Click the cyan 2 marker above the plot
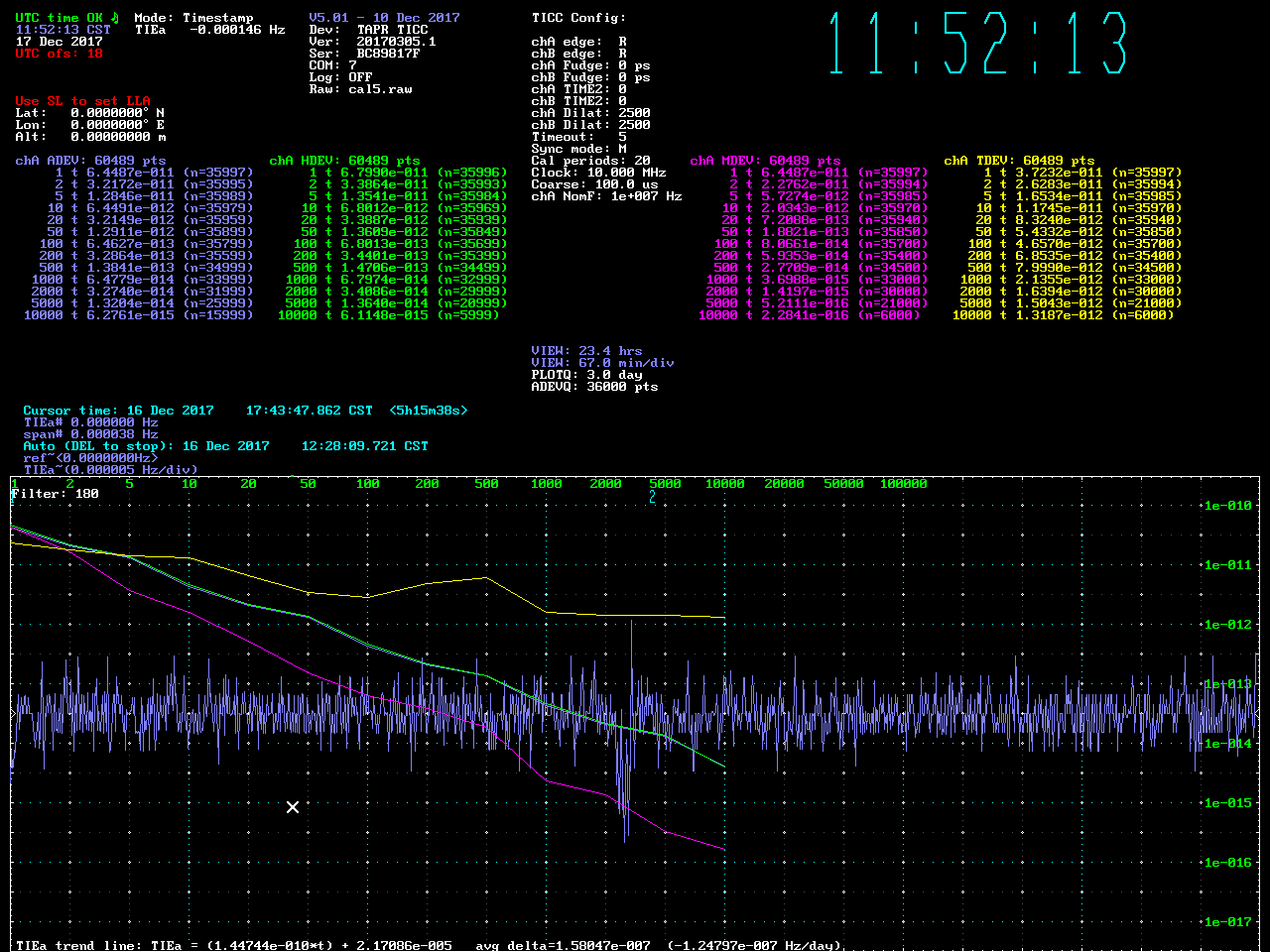1270x952 pixels. [x=653, y=498]
